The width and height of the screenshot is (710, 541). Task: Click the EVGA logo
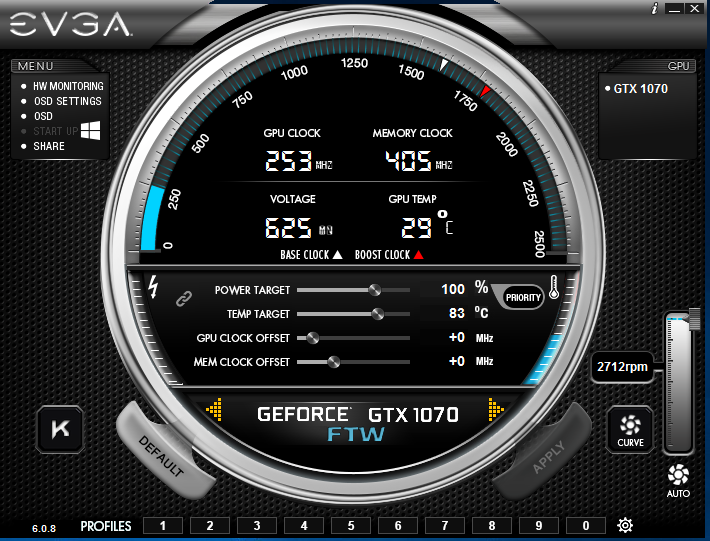(71, 24)
